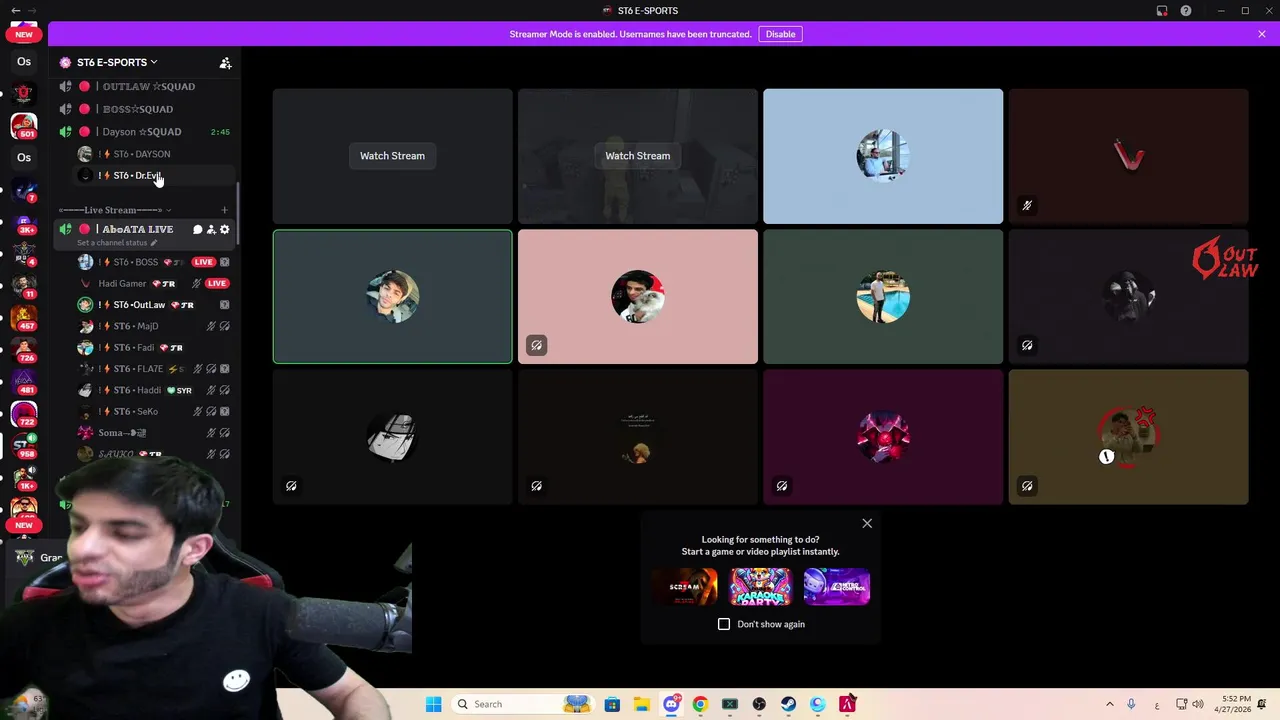The image size is (1280, 720).
Task: Select user ST6 • Dr.Evil in the channel list
Action: point(155,176)
